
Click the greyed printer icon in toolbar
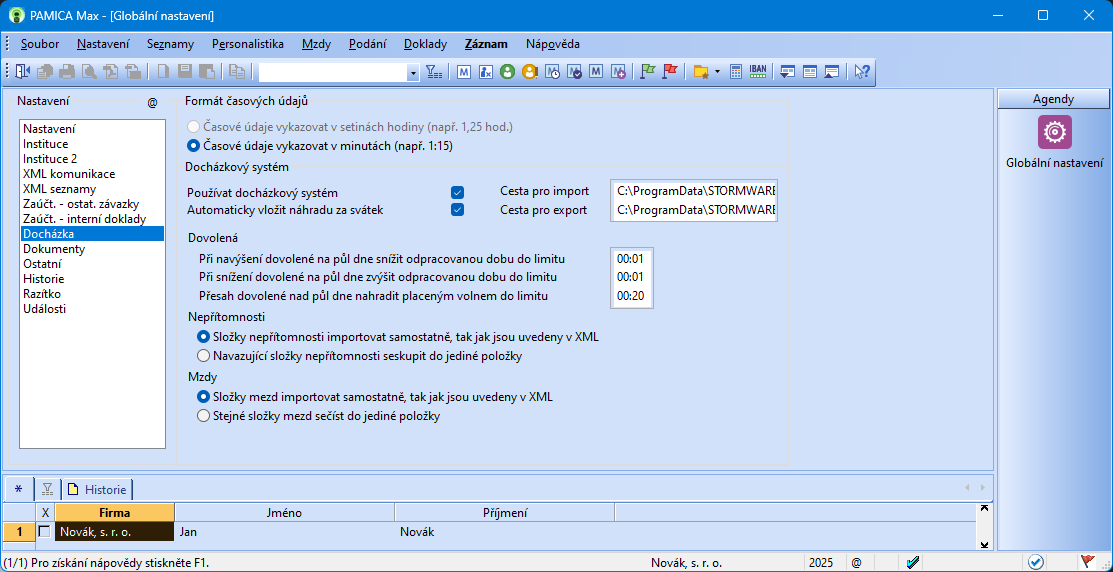coord(67,72)
